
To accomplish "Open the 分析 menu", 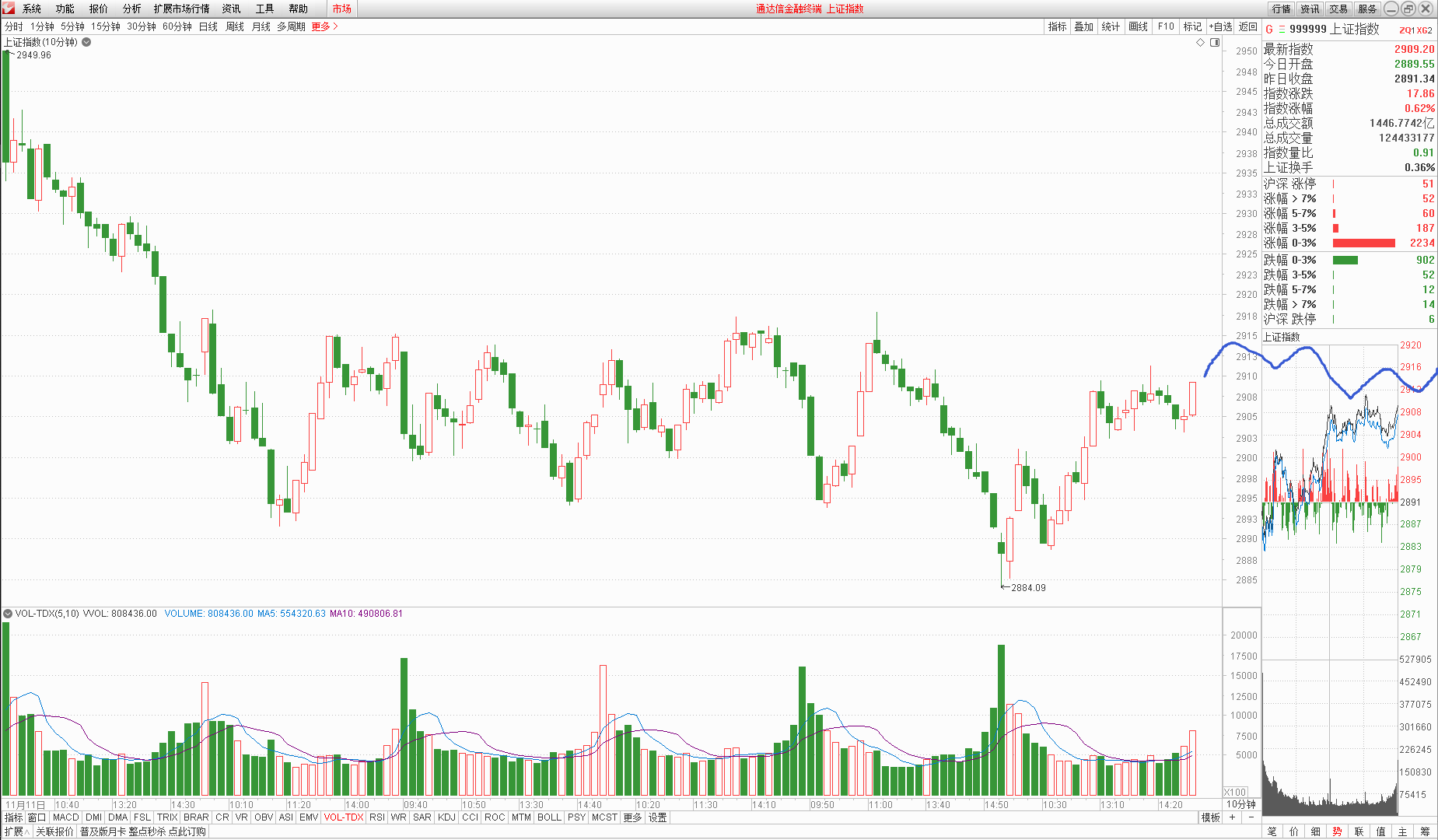I will click(x=131, y=9).
